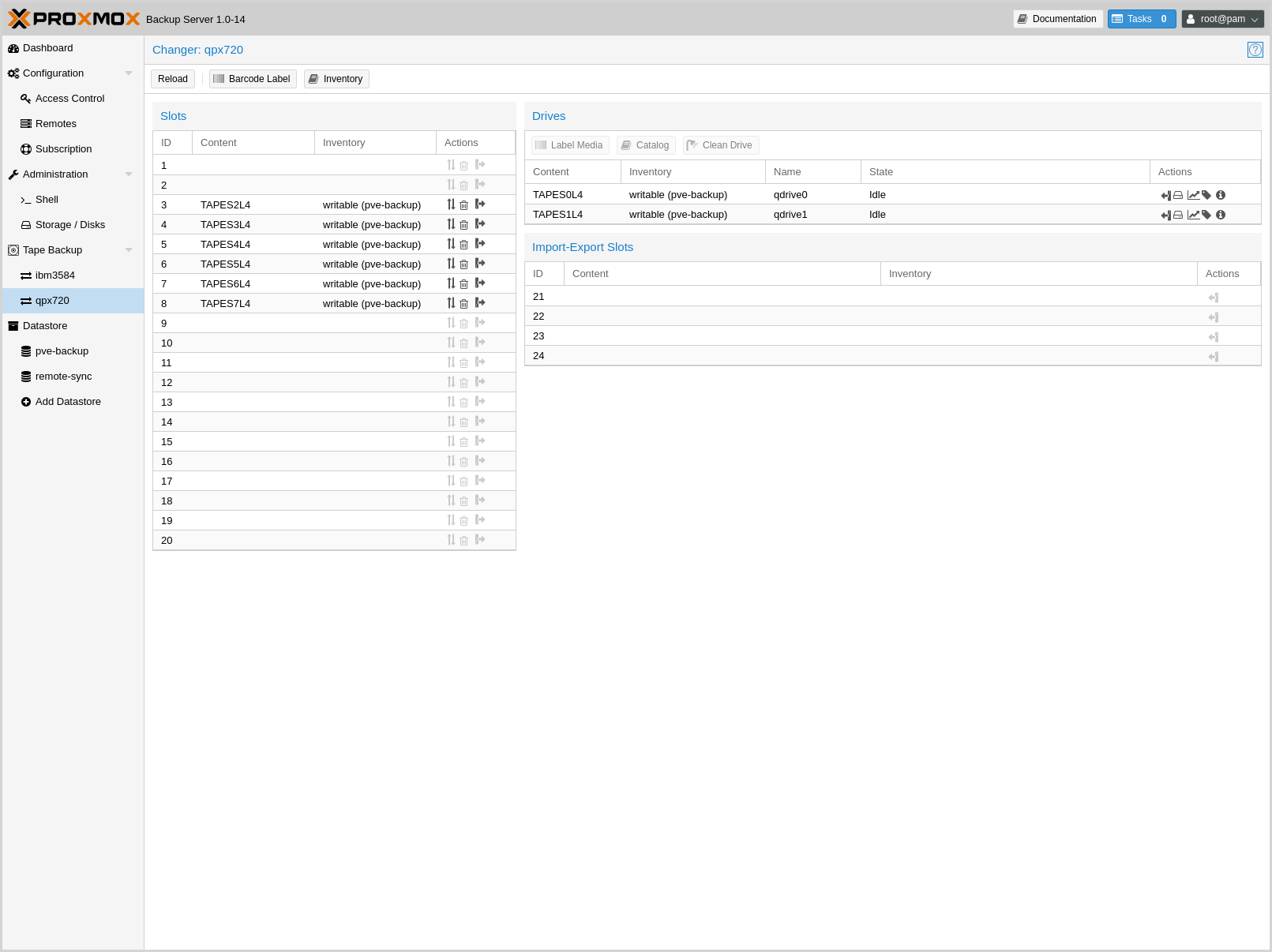Click transfer arrows icon for slot 3
This screenshot has height=952, width=1272.
click(451, 204)
